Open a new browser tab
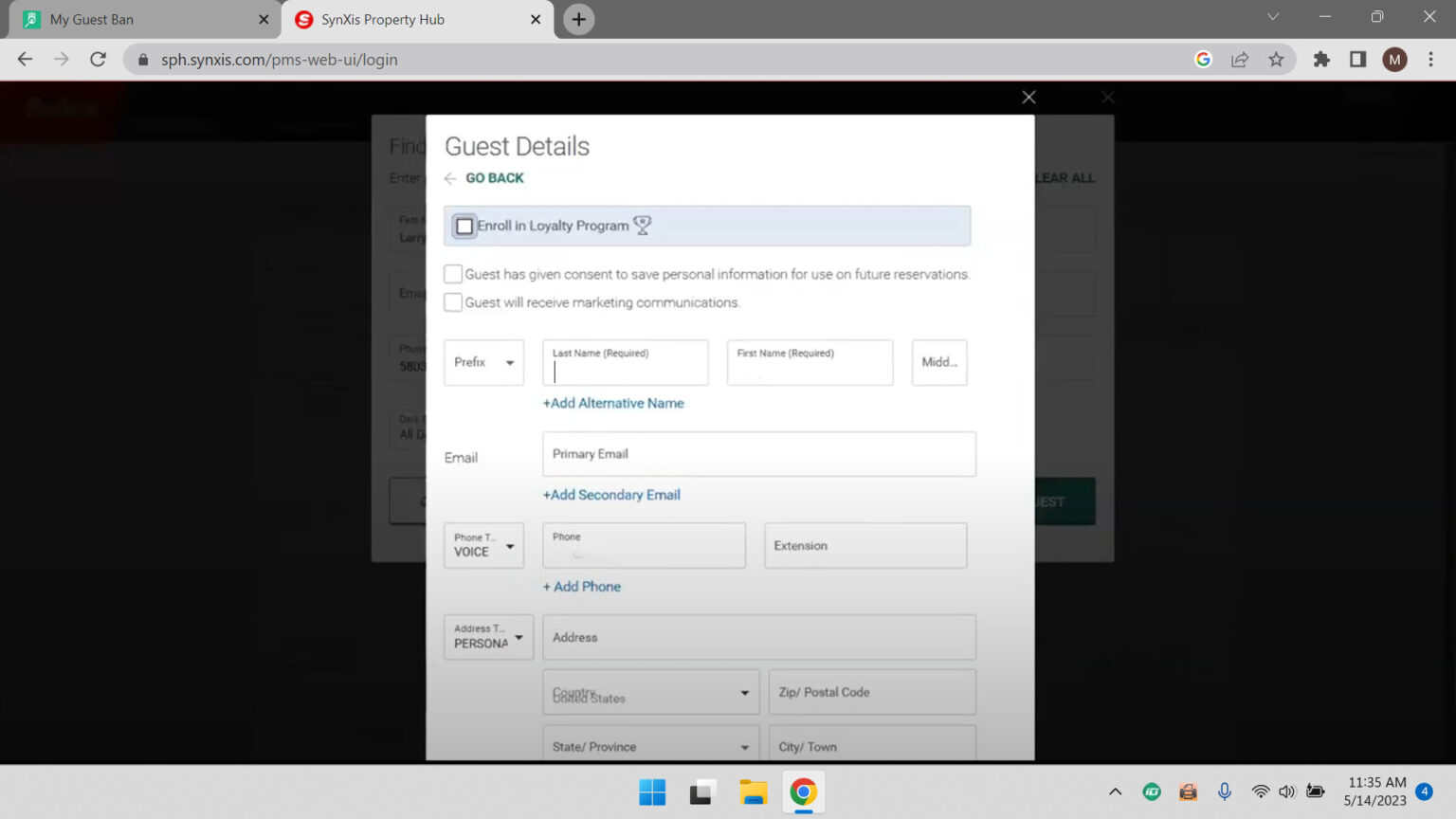1456x819 pixels. point(578,19)
